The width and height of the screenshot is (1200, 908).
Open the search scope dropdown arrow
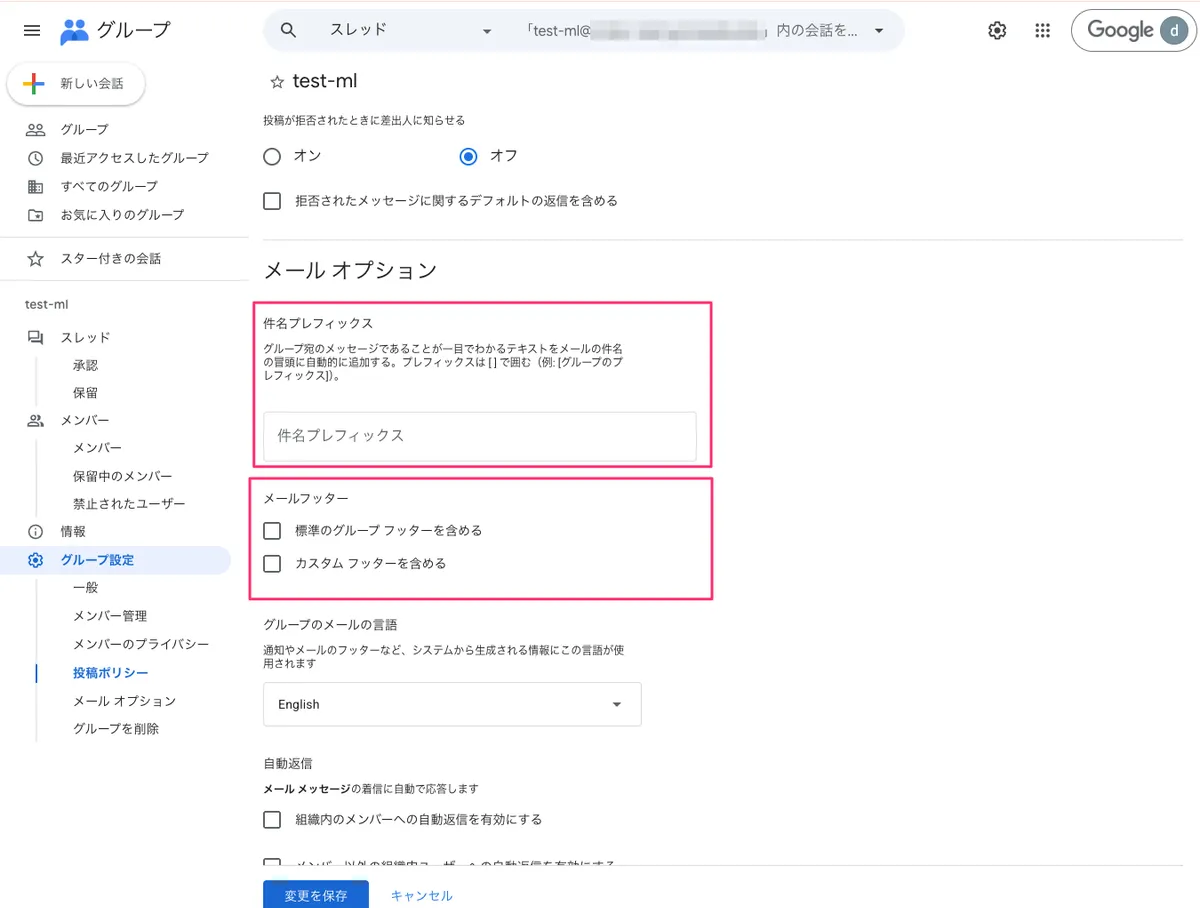tap(879, 30)
